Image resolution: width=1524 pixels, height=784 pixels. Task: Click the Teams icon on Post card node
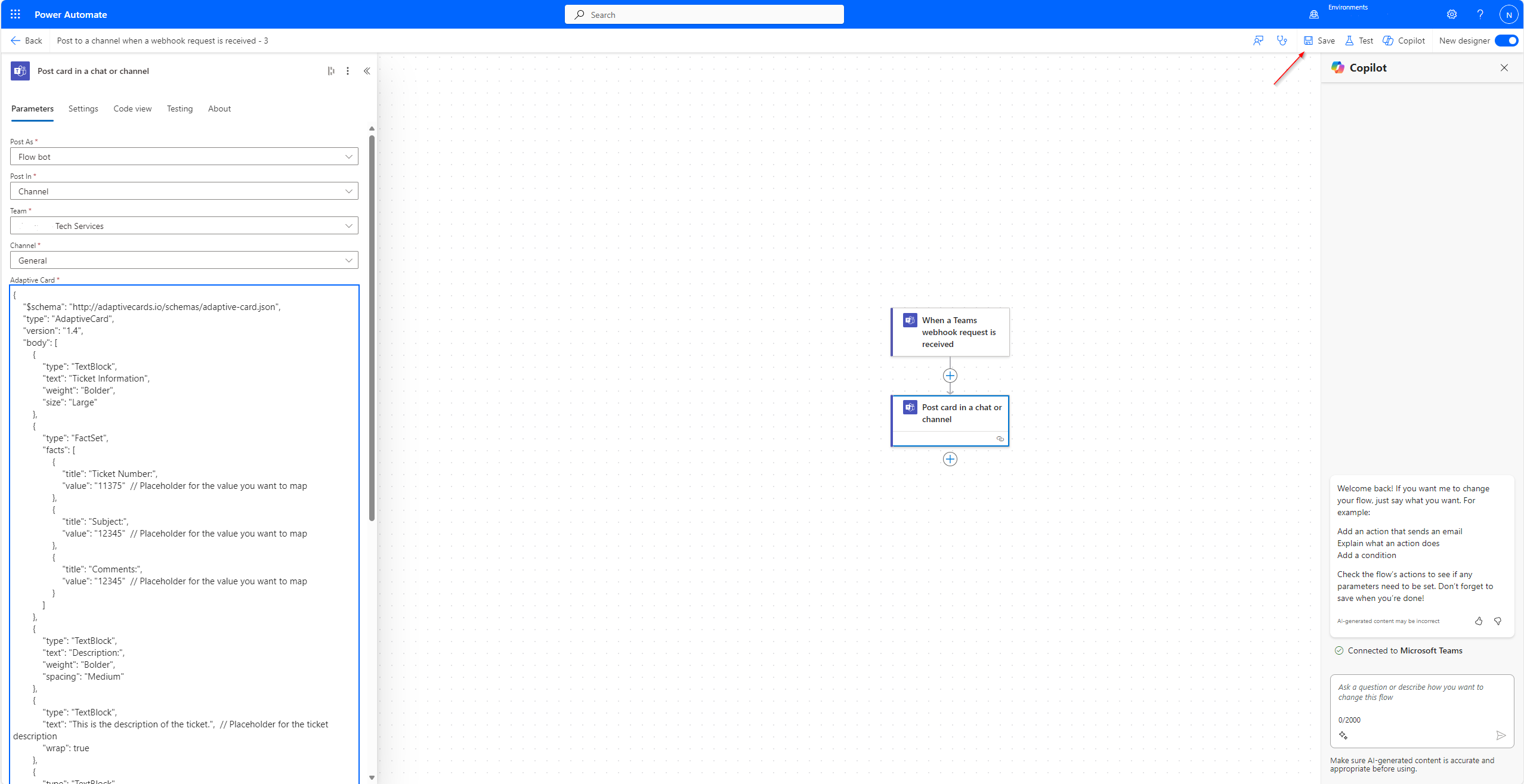point(910,407)
